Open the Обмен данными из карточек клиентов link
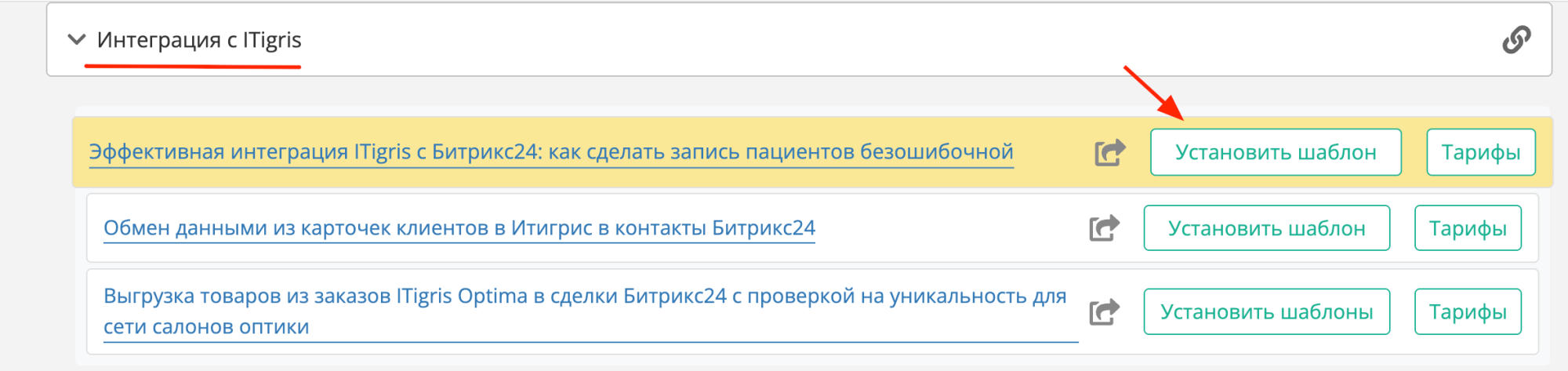Image resolution: width=1568 pixels, height=371 pixels. click(x=459, y=227)
